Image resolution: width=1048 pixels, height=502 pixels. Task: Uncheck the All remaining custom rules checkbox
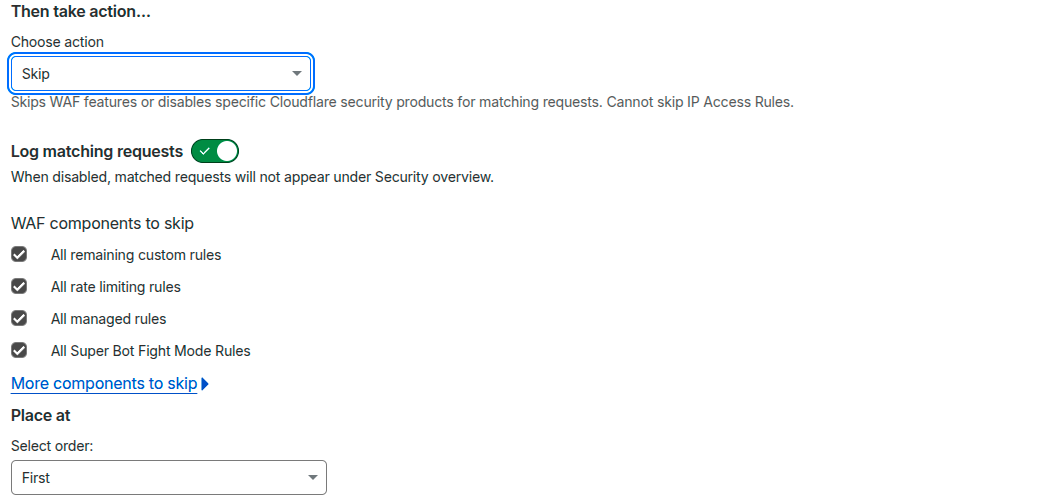(19, 255)
